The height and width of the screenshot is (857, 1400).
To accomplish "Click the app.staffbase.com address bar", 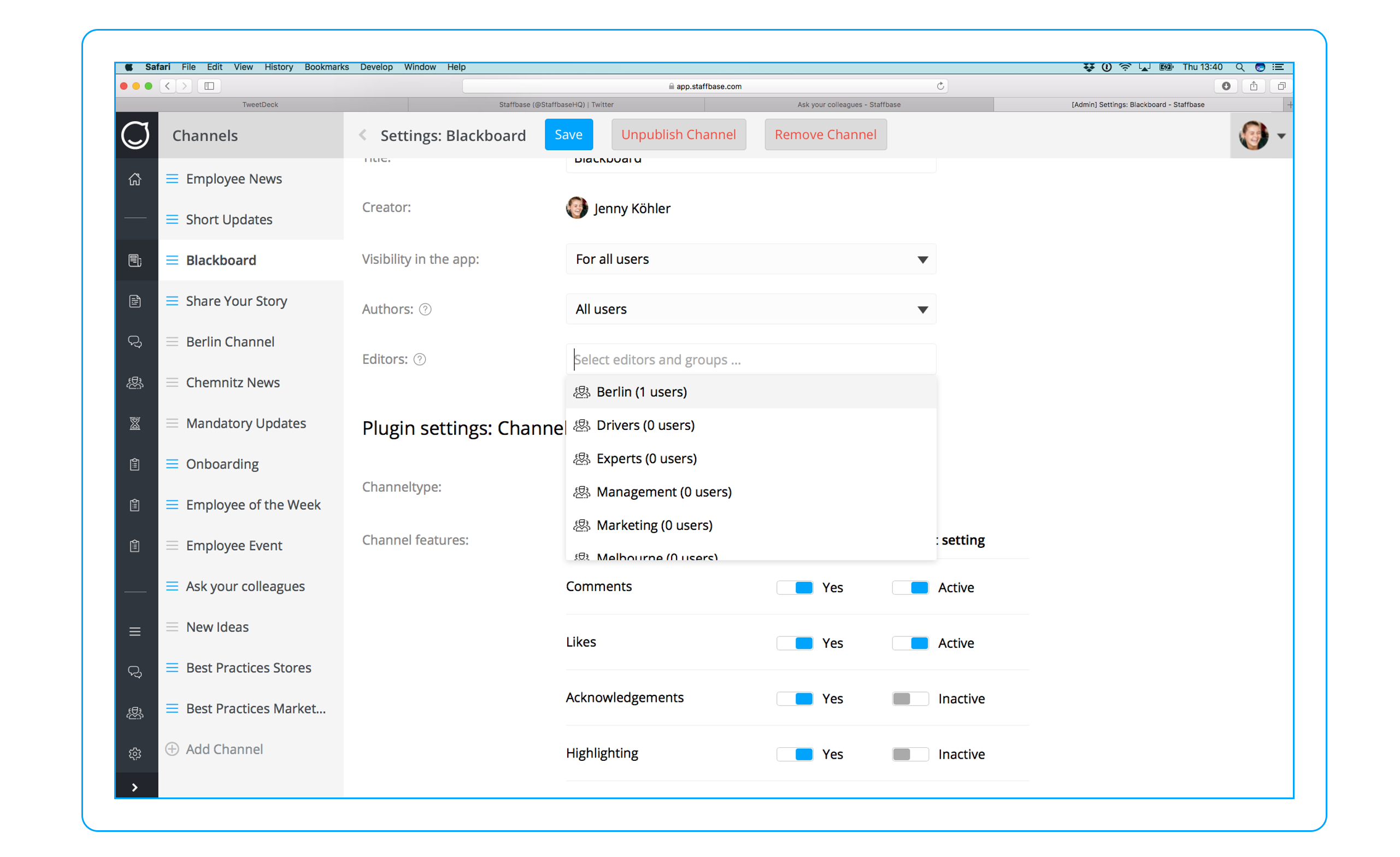I will 705,86.
